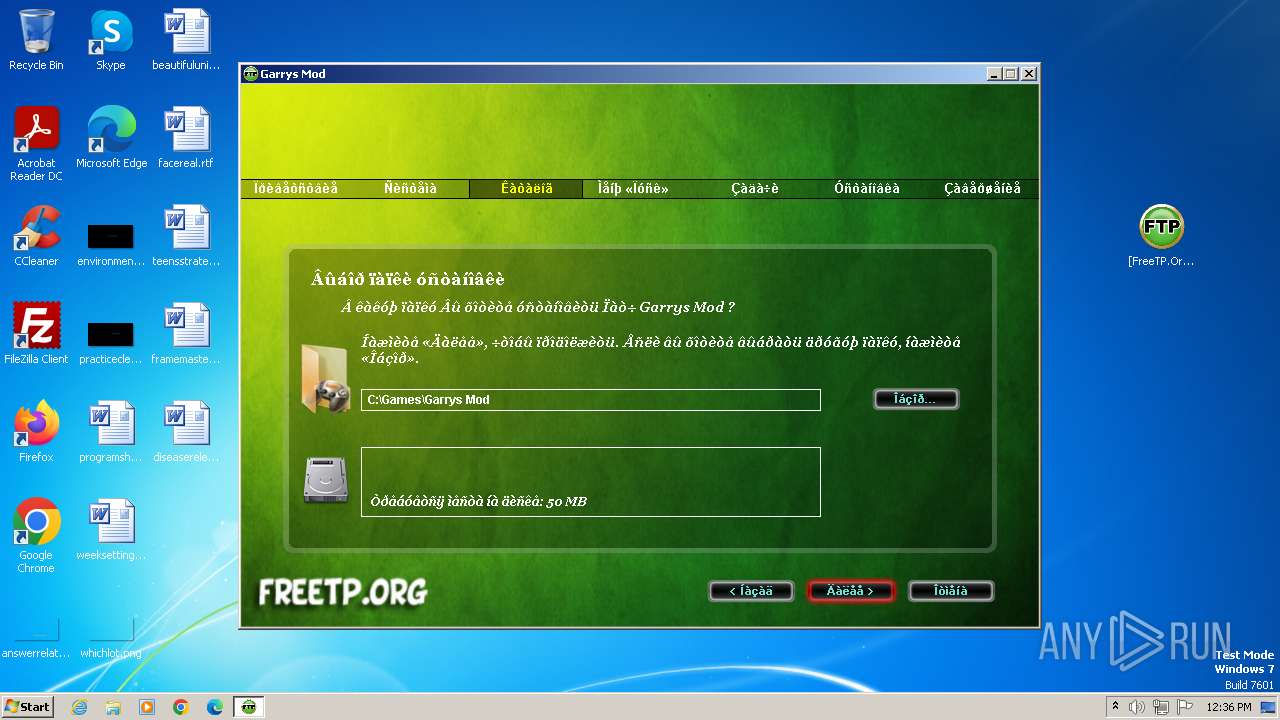Viewport: 1280px width, 720px height.
Task: Click the cancel button right of next
Action: 951,591
